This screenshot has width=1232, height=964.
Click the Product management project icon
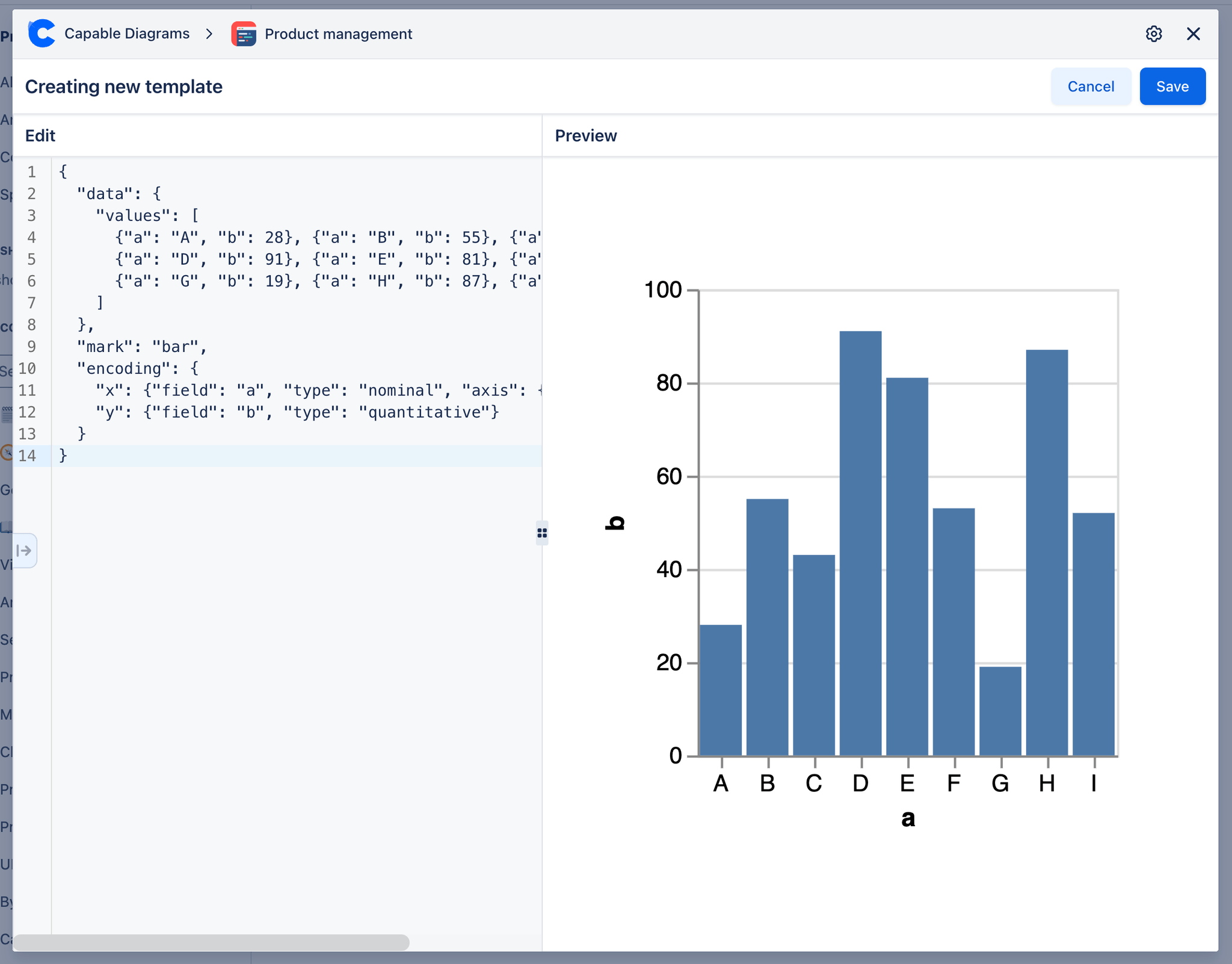point(244,34)
